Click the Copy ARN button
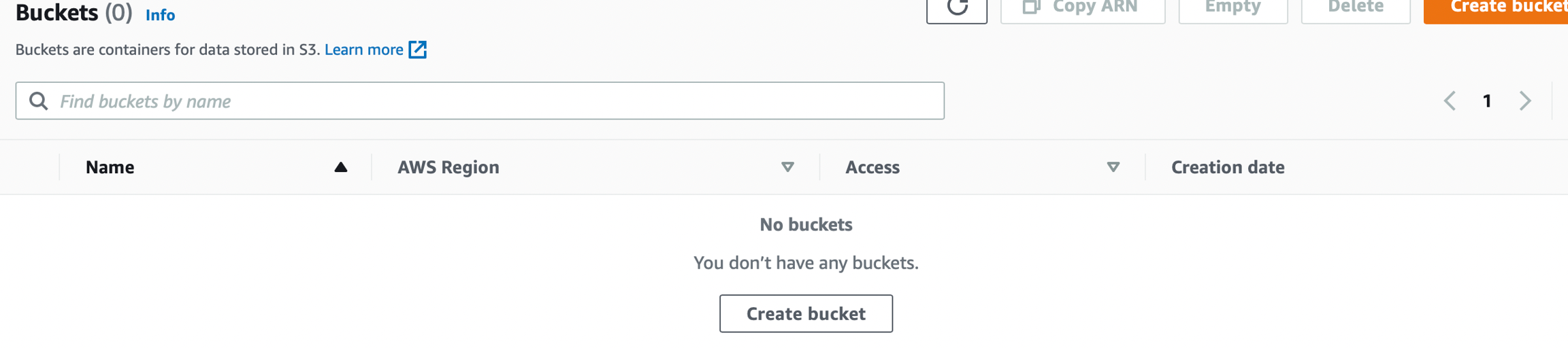Screen dimensions: 1568x348 (x=1082, y=8)
